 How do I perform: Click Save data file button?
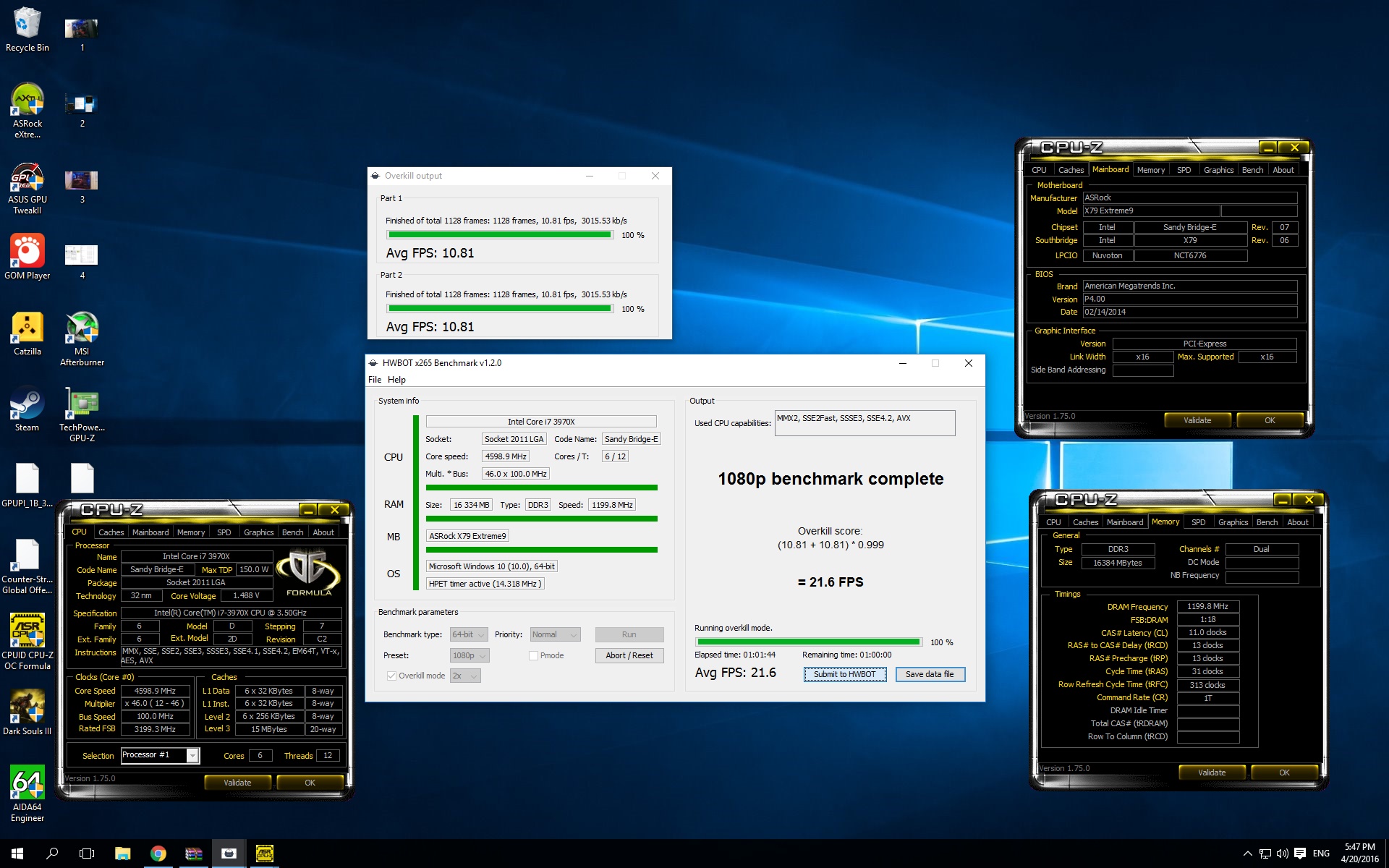930,674
